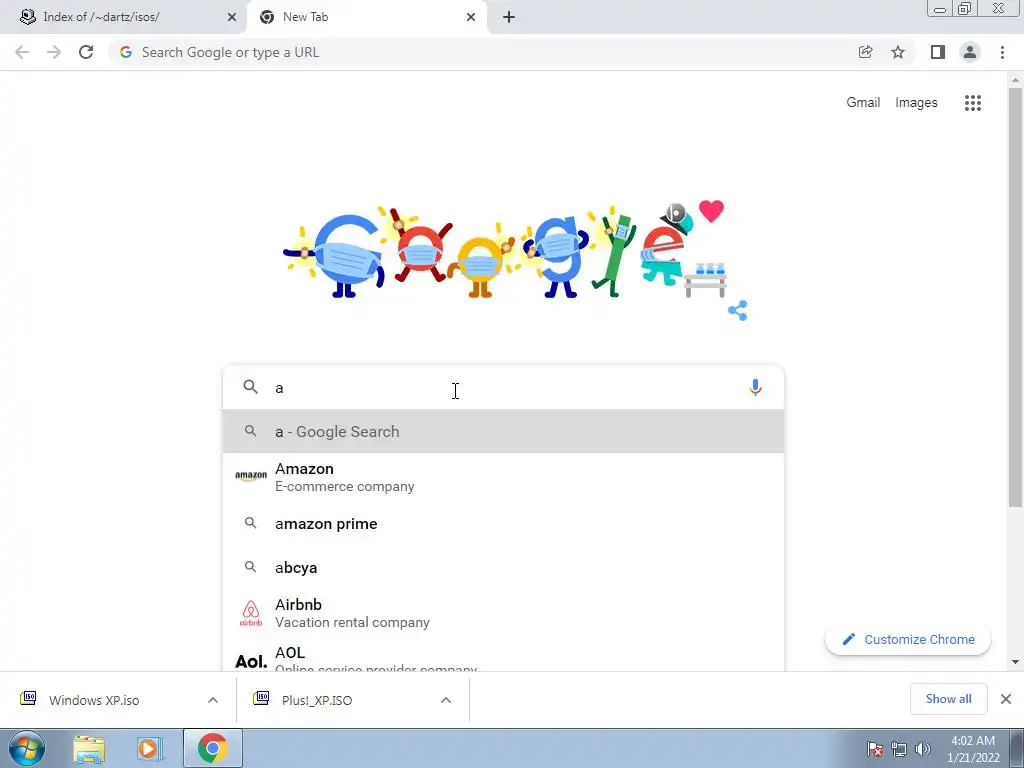Viewport: 1024px width, 768px height.
Task: Click the voice search microphone
Action: click(755, 387)
